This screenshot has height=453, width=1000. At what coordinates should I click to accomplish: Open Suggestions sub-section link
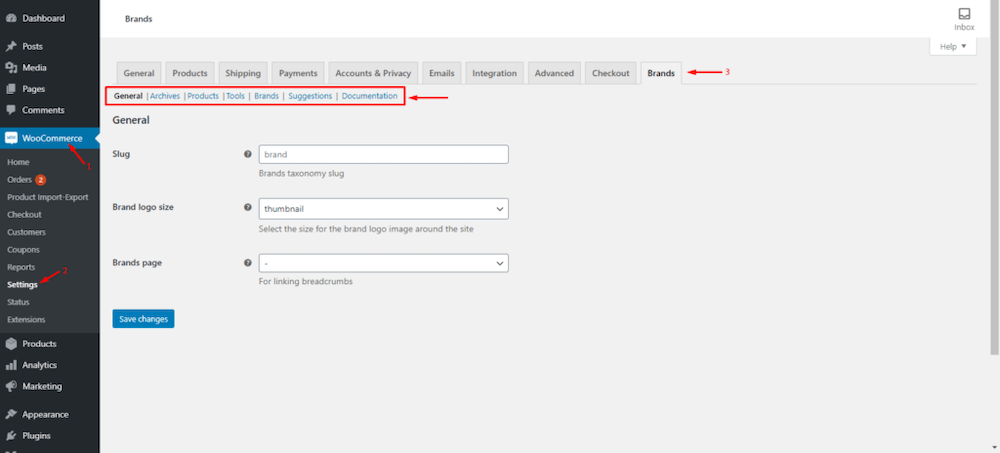[x=310, y=96]
